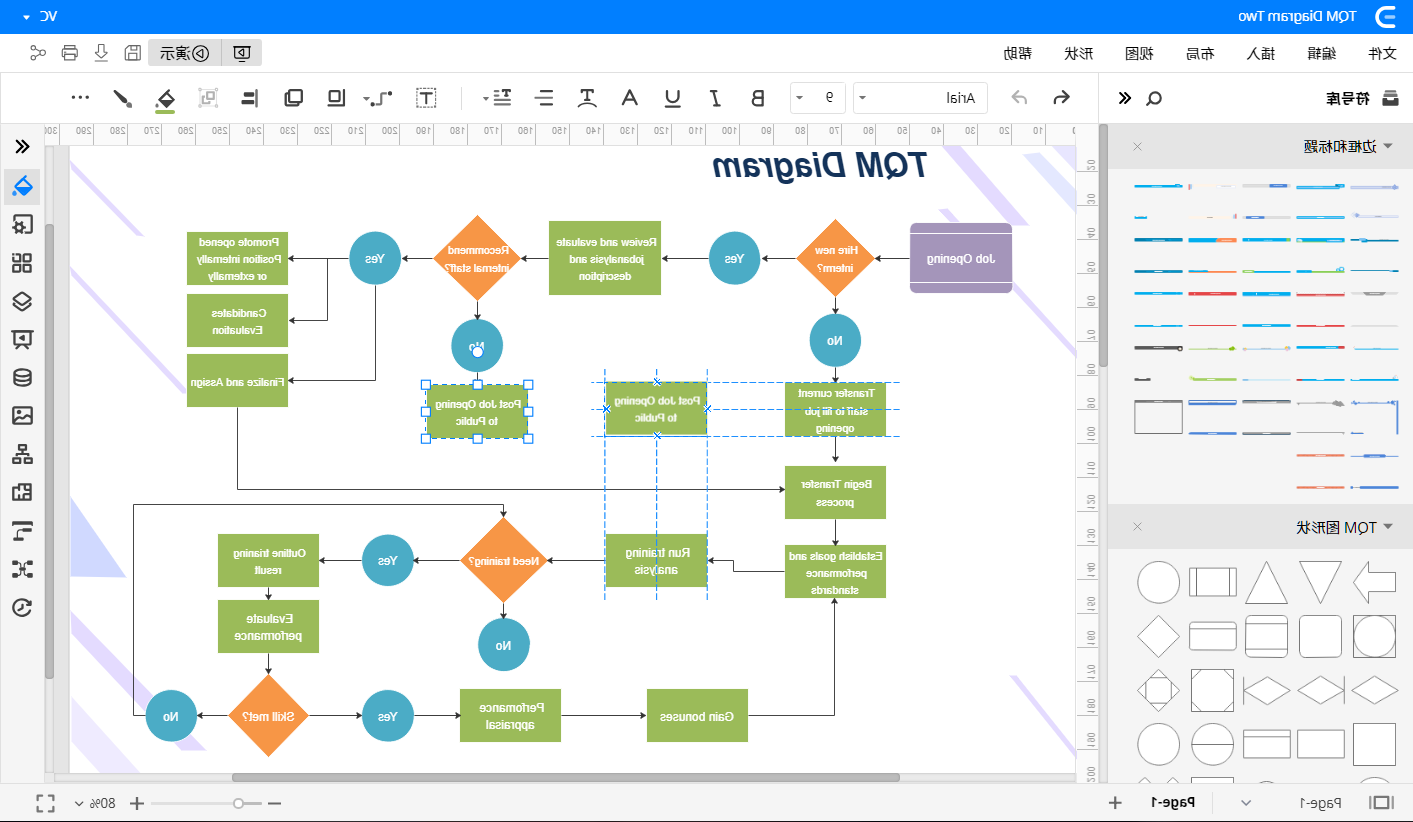Image resolution: width=1413 pixels, height=822 pixels.
Task: Click the download/export icon
Action: pos(101,53)
